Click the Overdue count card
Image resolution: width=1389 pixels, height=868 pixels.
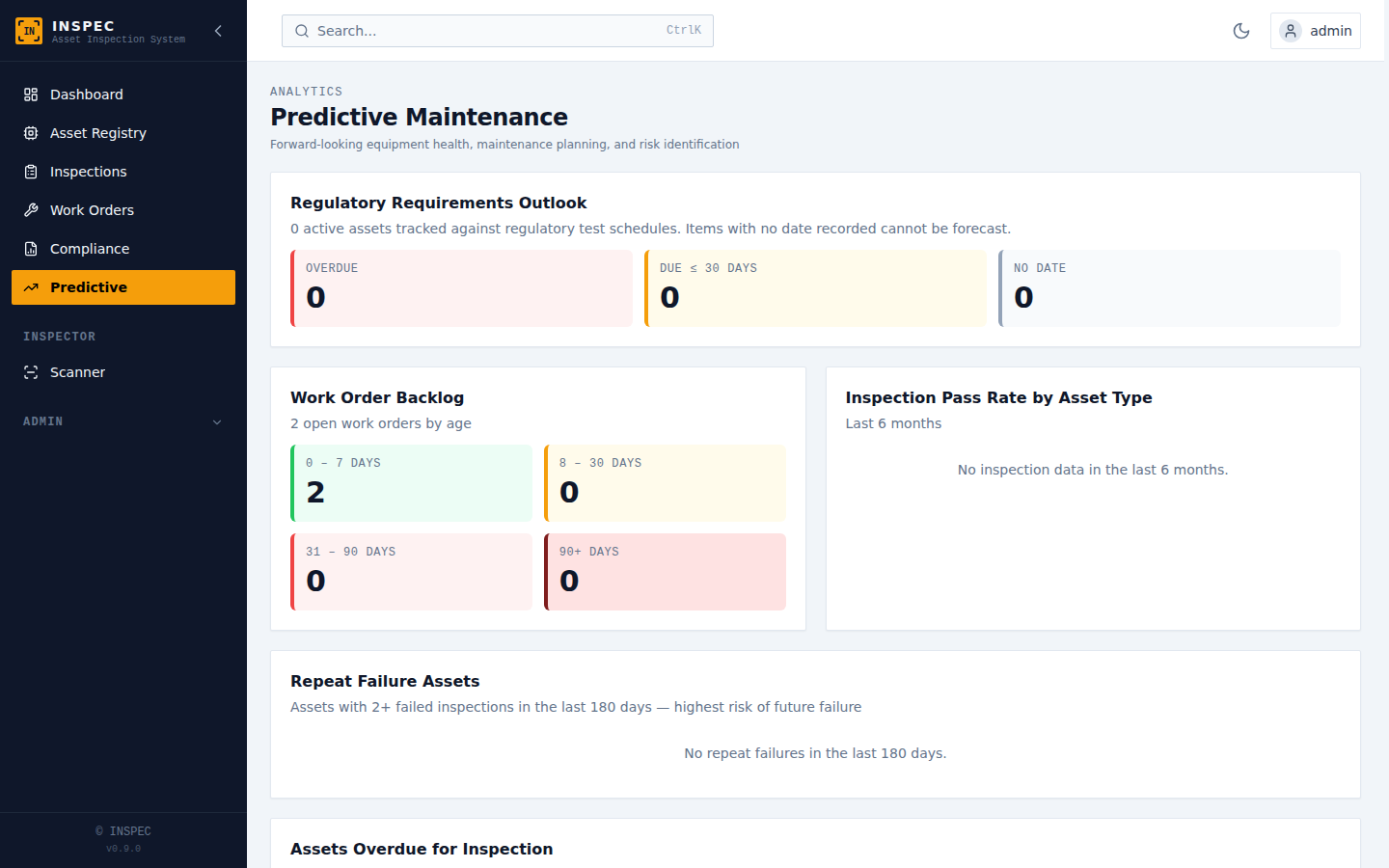pyautogui.click(x=462, y=288)
